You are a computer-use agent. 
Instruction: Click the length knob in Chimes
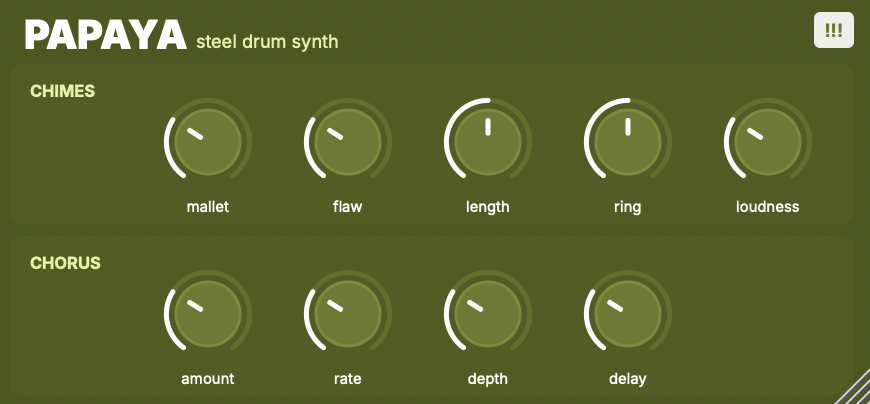click(x=488, y=142)
